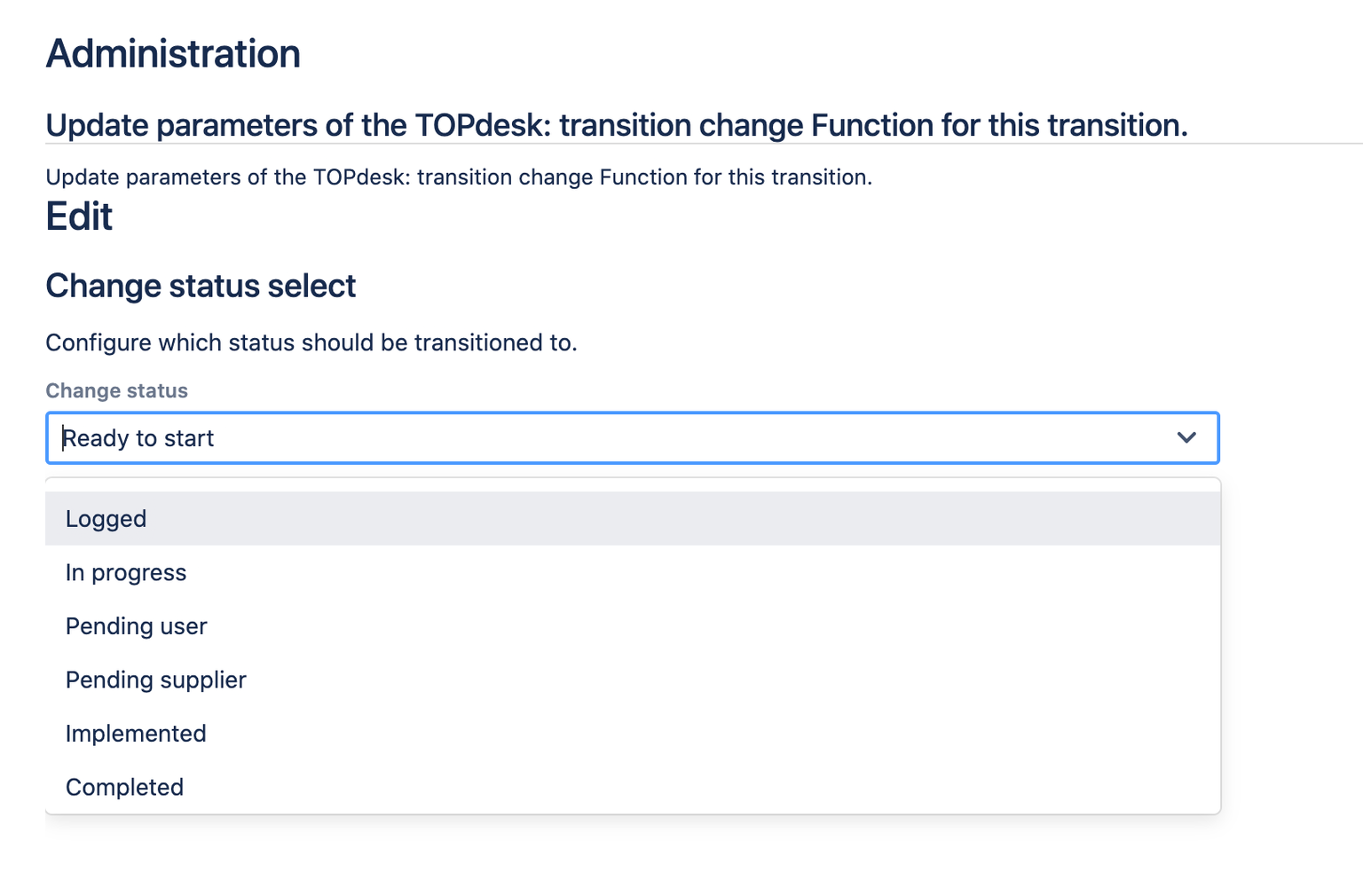The height and width of the screenshot is (896, 1363).
Task: Click the word 'TOPdesk:' in small description line
Action: [362, 177]
